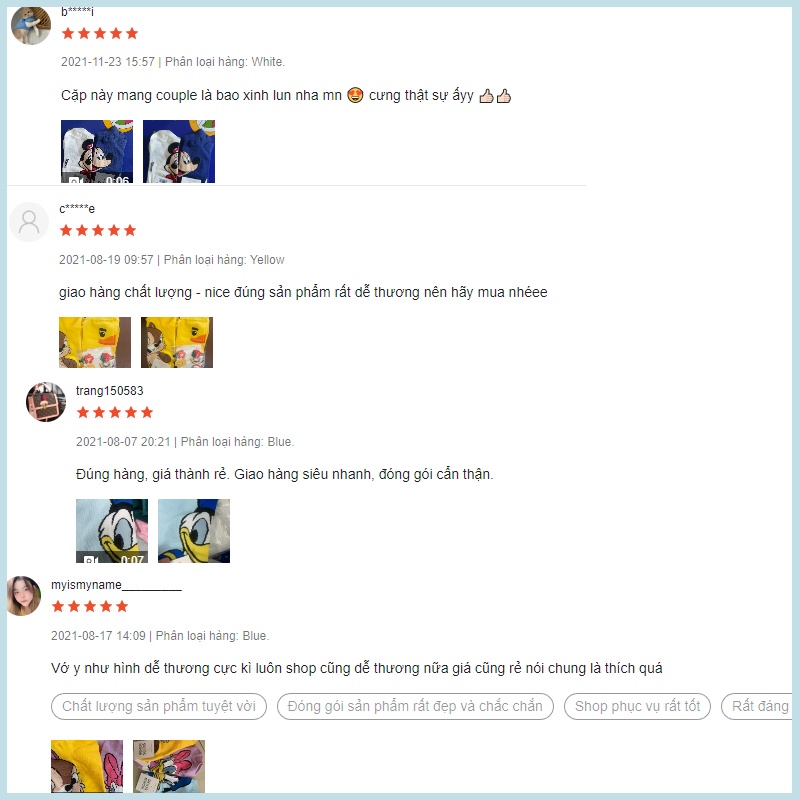Open username trang150583 link
The image size is (800, 800).
(110, 391)
